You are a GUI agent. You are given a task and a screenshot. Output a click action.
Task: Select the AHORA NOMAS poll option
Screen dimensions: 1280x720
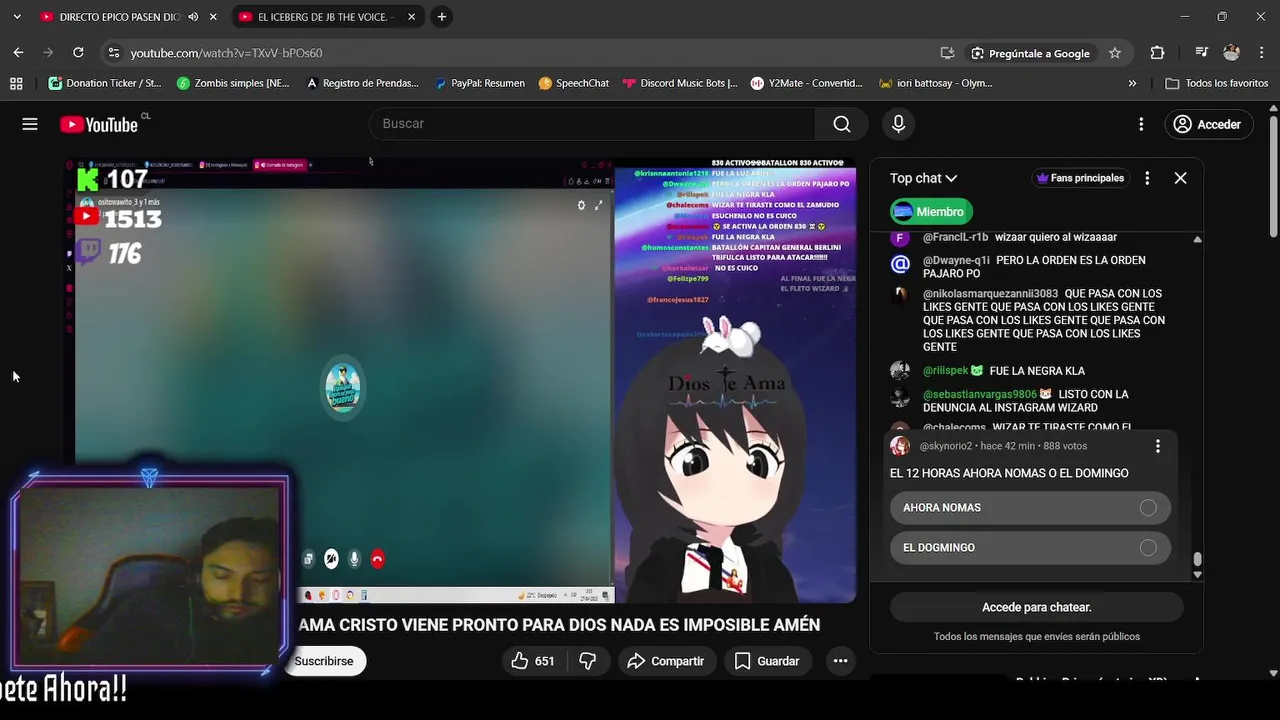click(x=1030, y=508)
